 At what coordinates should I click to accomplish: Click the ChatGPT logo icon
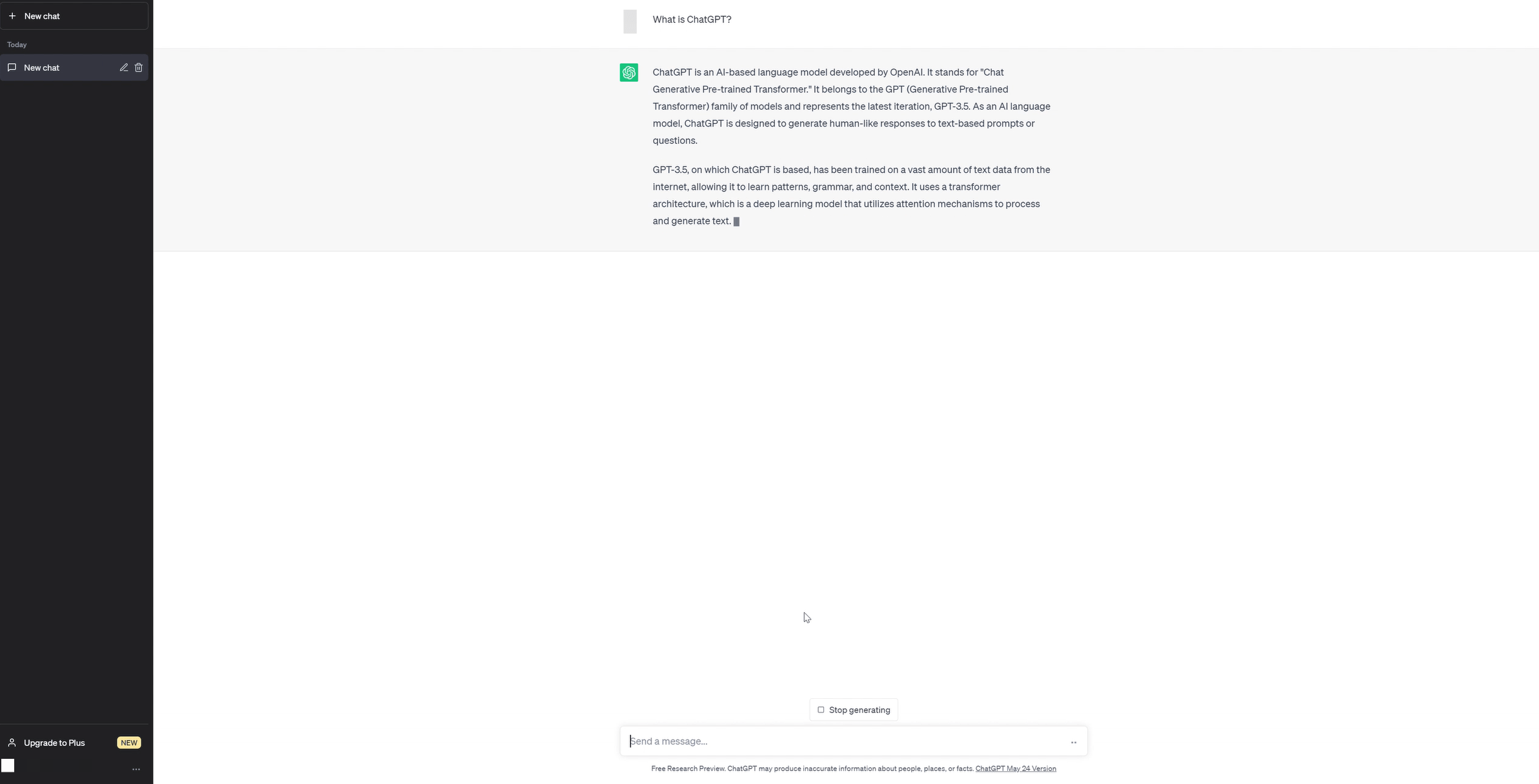(629, 71)
